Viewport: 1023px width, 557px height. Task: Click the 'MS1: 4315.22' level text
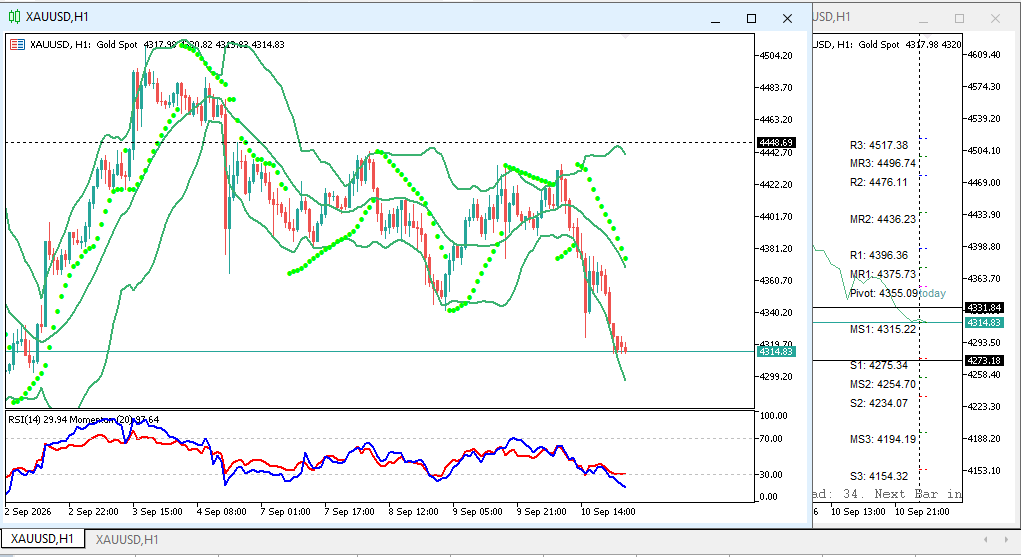coord(883,329)
